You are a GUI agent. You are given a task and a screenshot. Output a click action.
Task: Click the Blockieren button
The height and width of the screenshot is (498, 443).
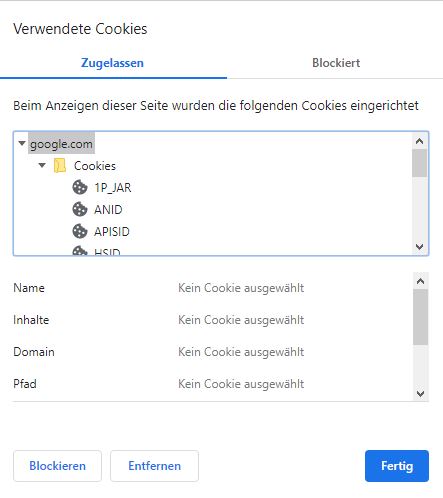[57, 466]
